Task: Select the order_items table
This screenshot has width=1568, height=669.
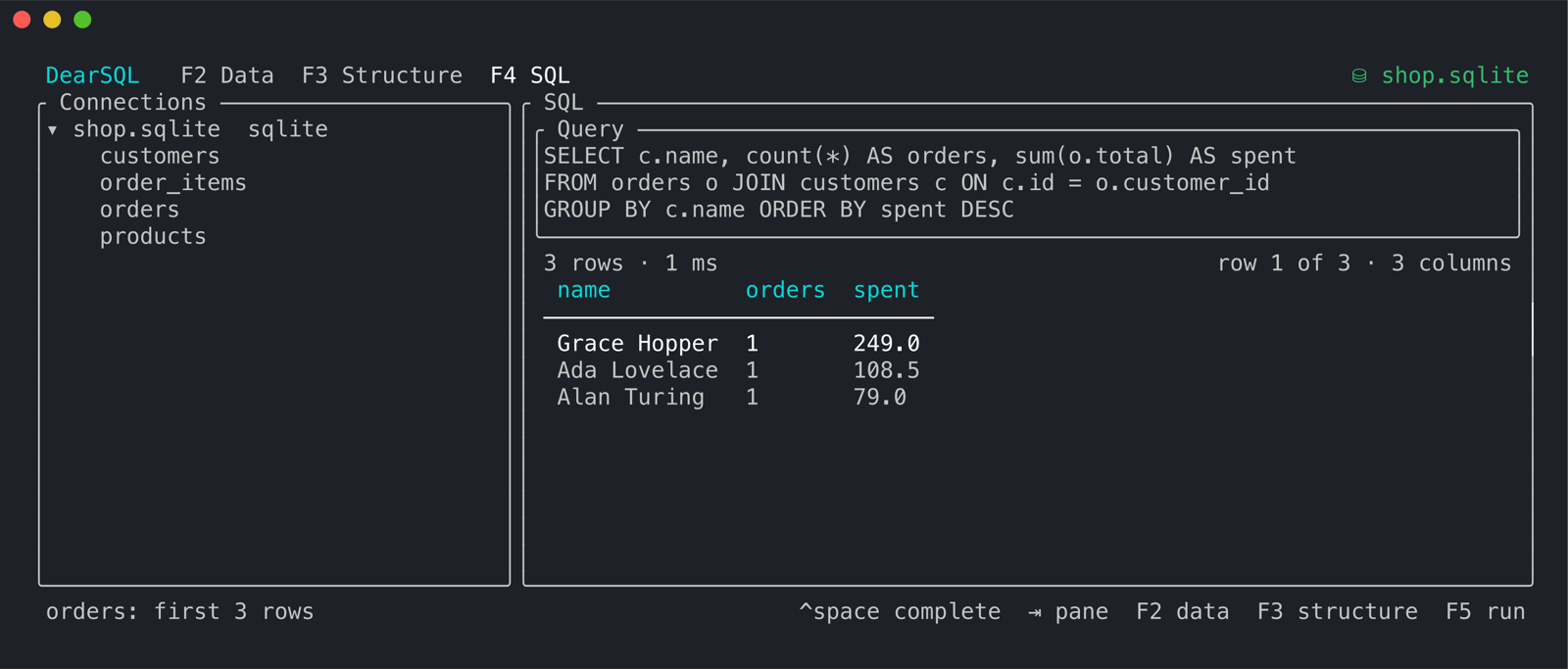Action: pyautogui.click(x=173, y=182)
